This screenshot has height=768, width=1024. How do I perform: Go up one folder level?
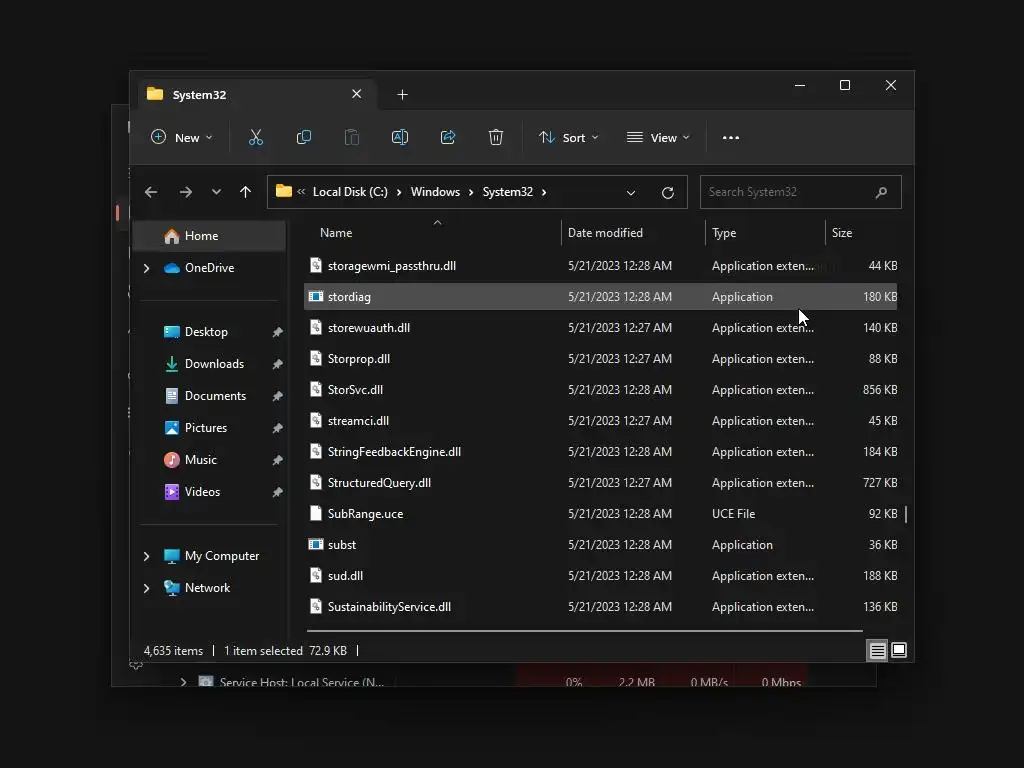245,192
